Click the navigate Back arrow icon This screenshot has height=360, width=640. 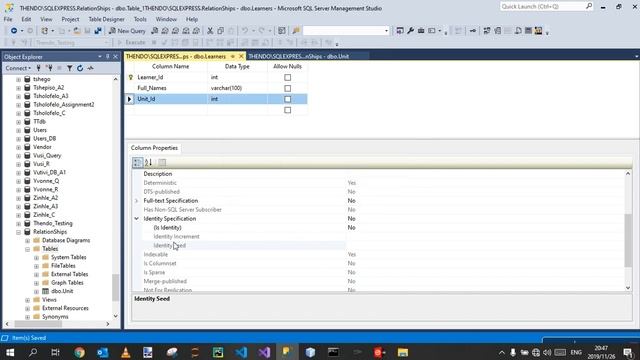point(14,31)
